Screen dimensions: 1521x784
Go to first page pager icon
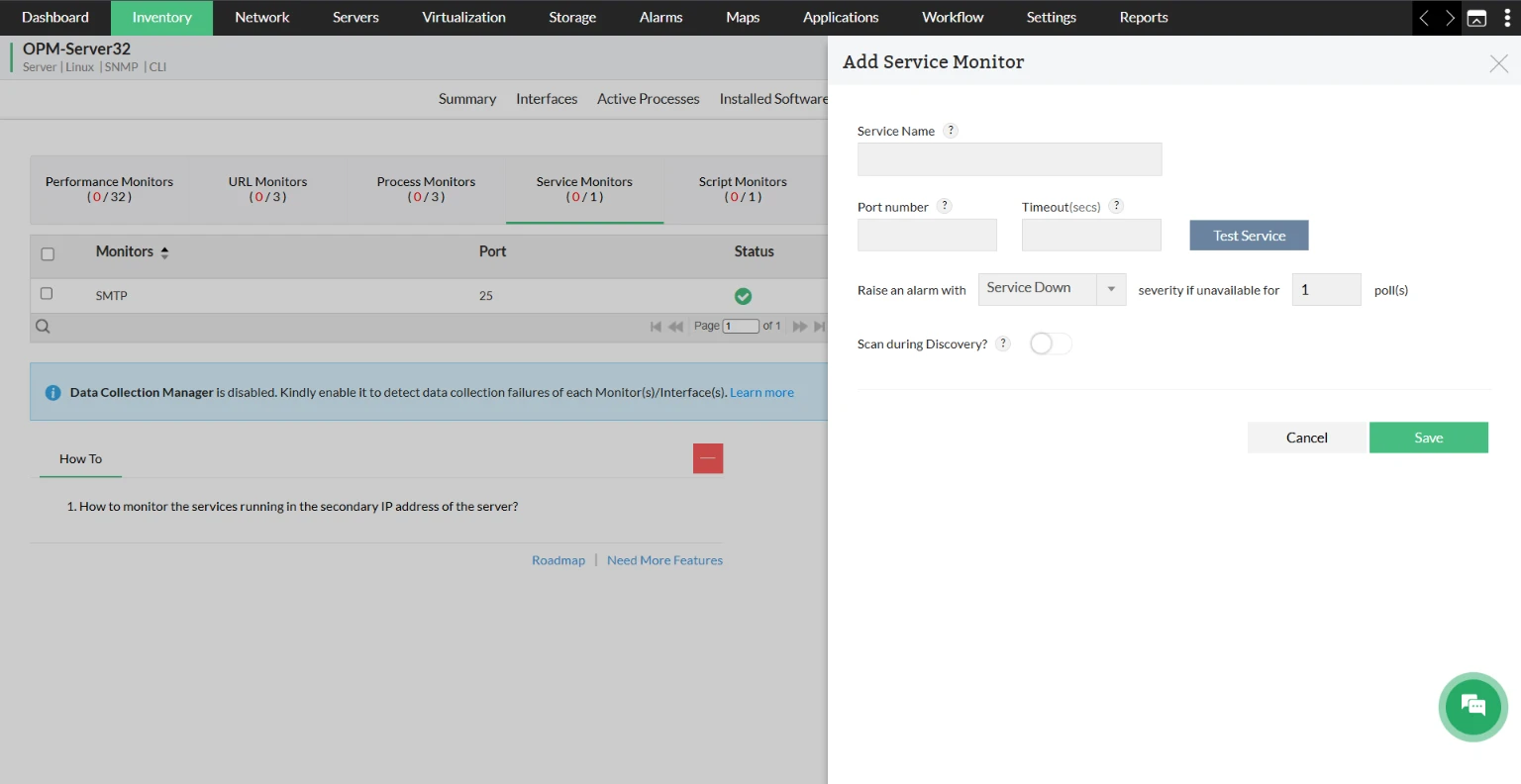point(656,326)
